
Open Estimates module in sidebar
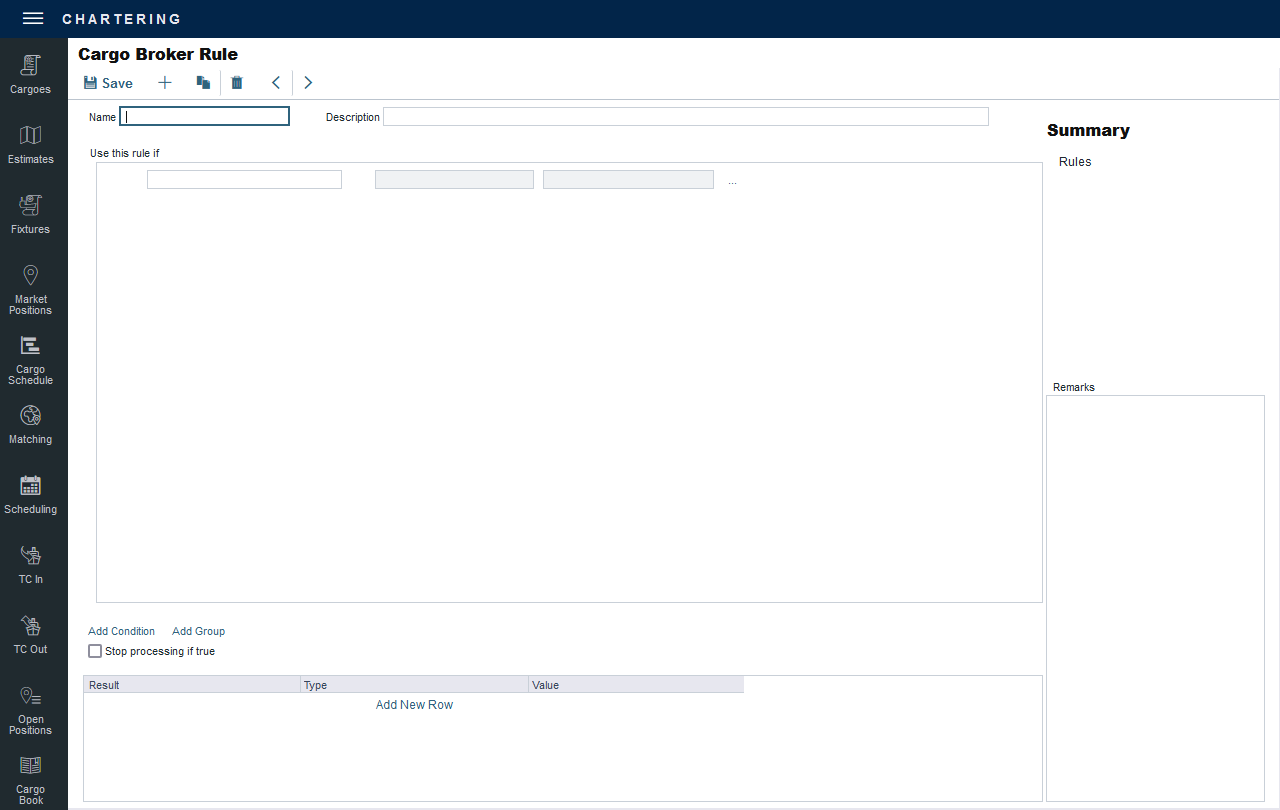coord(31,145)
